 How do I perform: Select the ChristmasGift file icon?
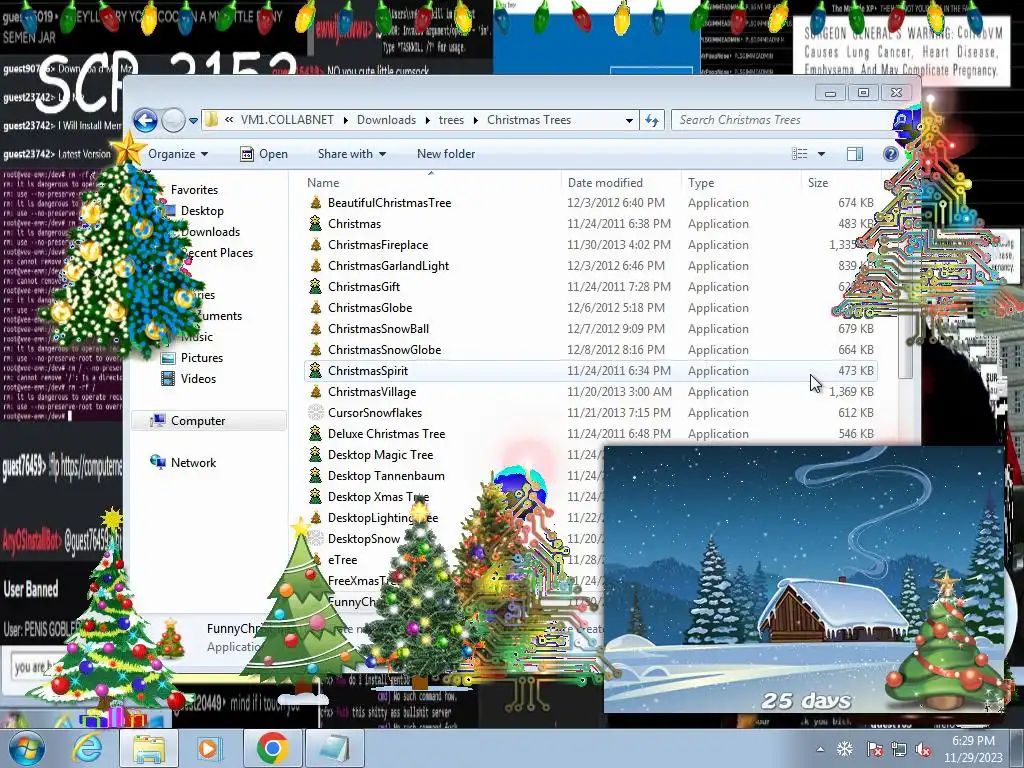(316, 287)
